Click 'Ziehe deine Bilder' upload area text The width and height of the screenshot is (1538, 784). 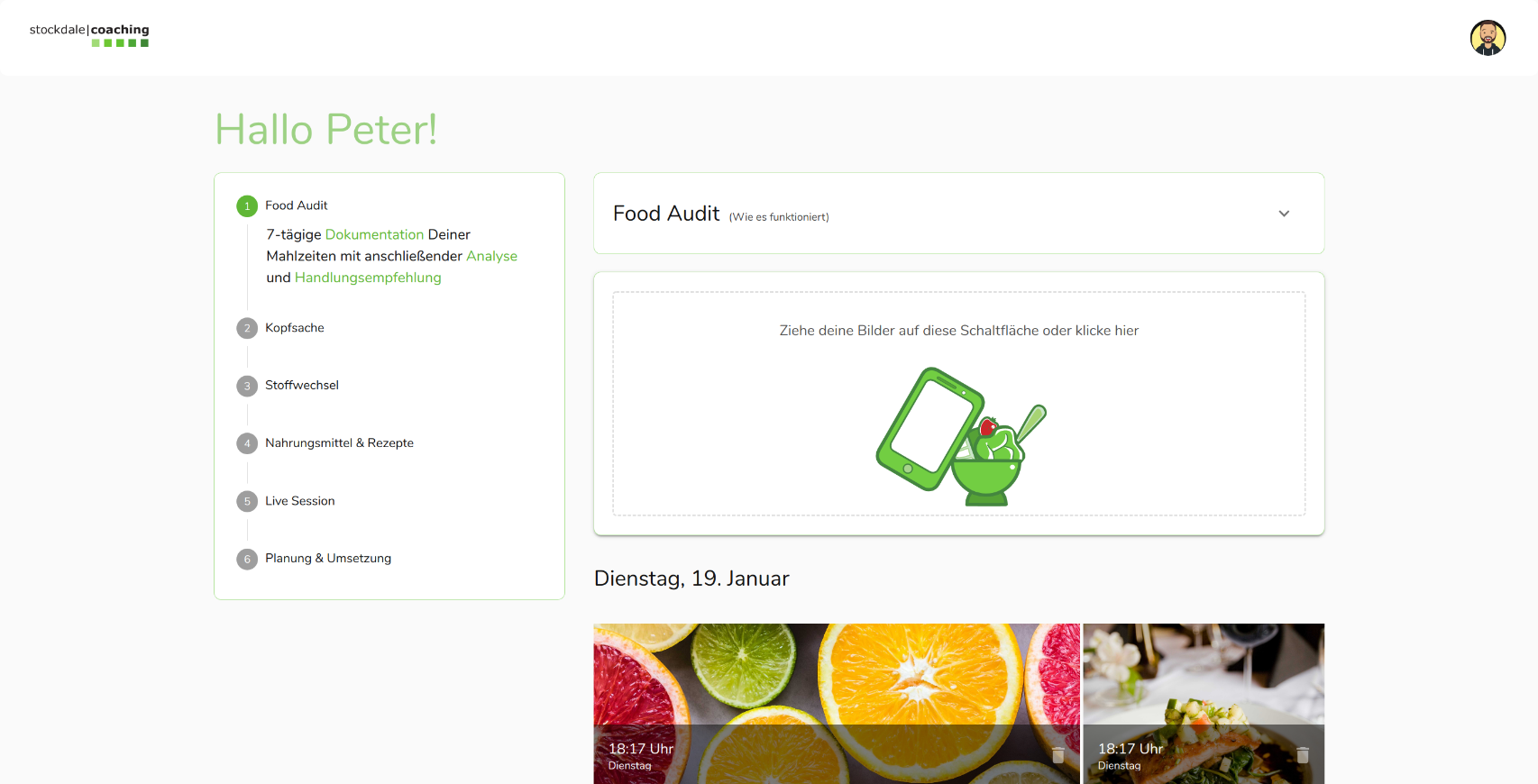click(x=959, y=331)
